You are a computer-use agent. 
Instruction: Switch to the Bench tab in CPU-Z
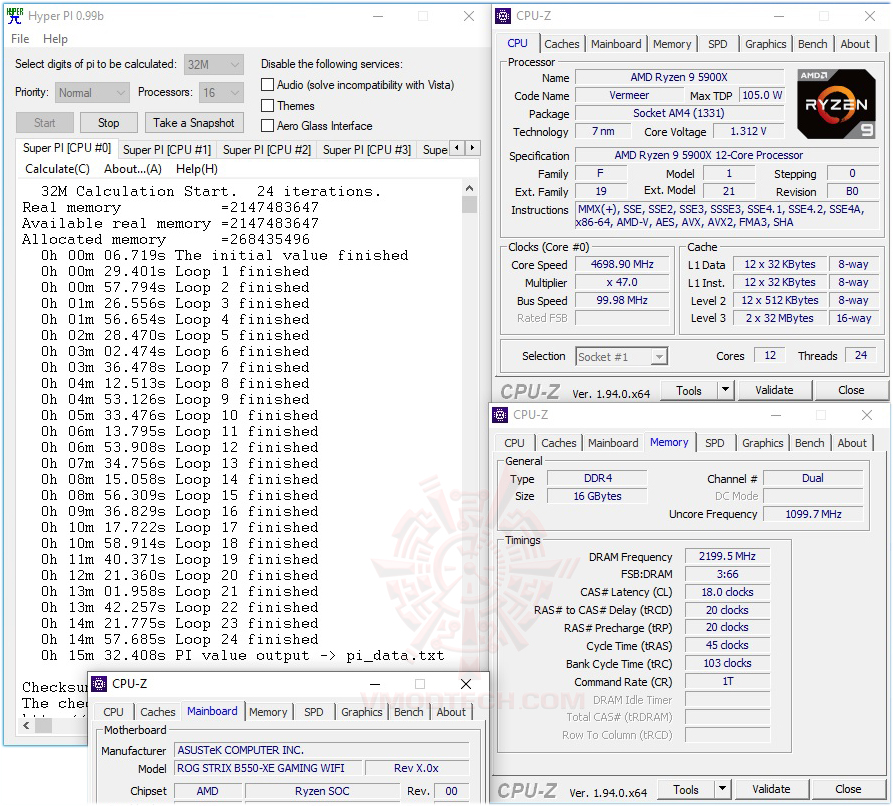click(812, 44)
